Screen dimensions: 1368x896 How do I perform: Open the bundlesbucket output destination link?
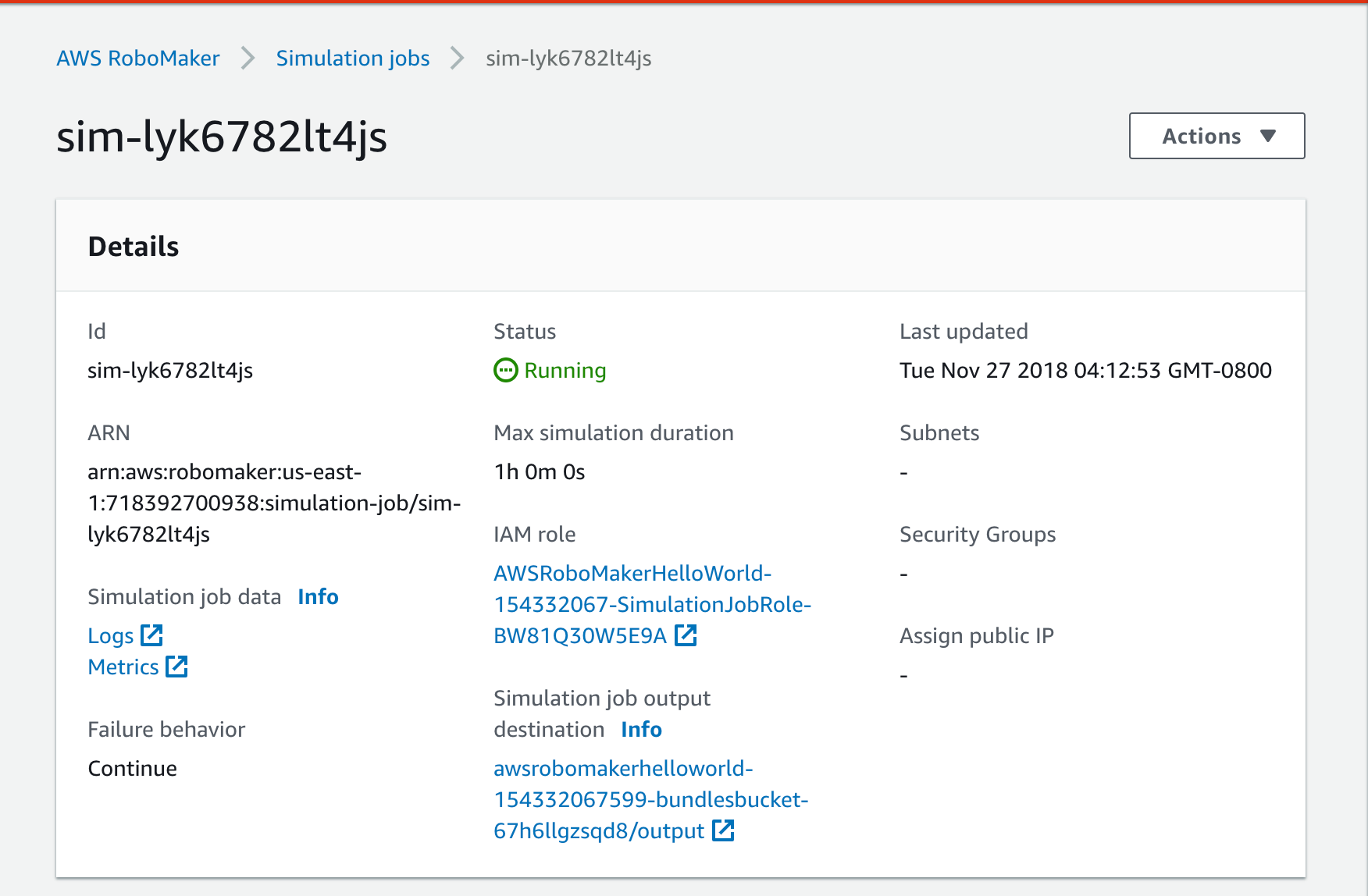click(651, 800)
